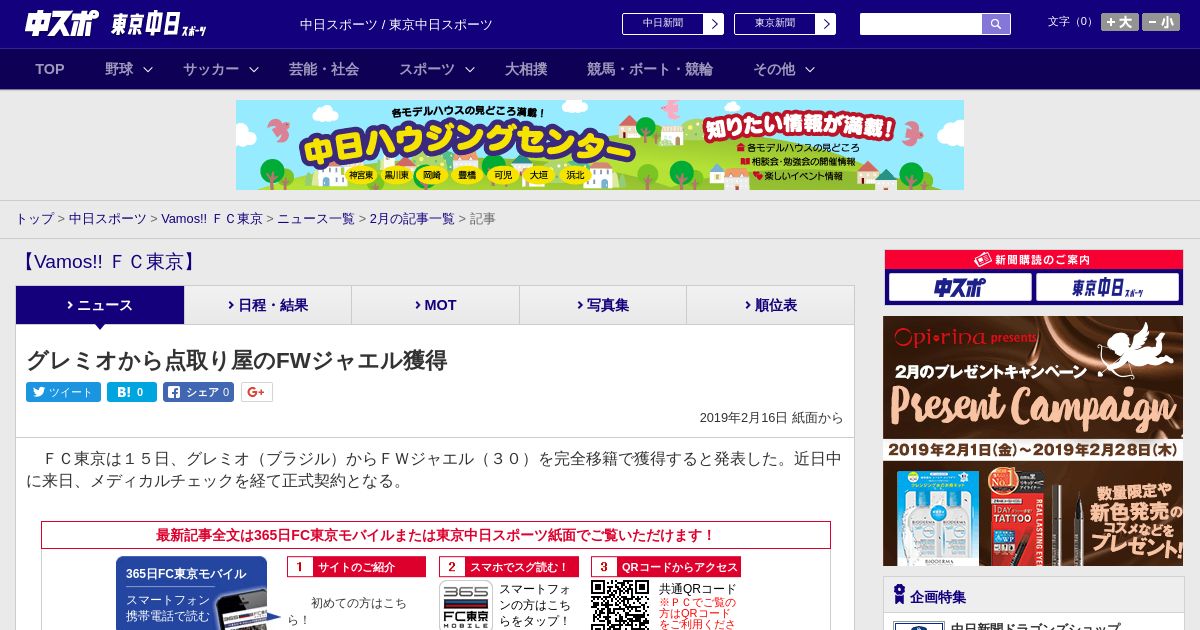This screenshot has width=1200, height=630.
Task: Click the 365 FC東京 mobile logo
Action: (x=466, y=606)
